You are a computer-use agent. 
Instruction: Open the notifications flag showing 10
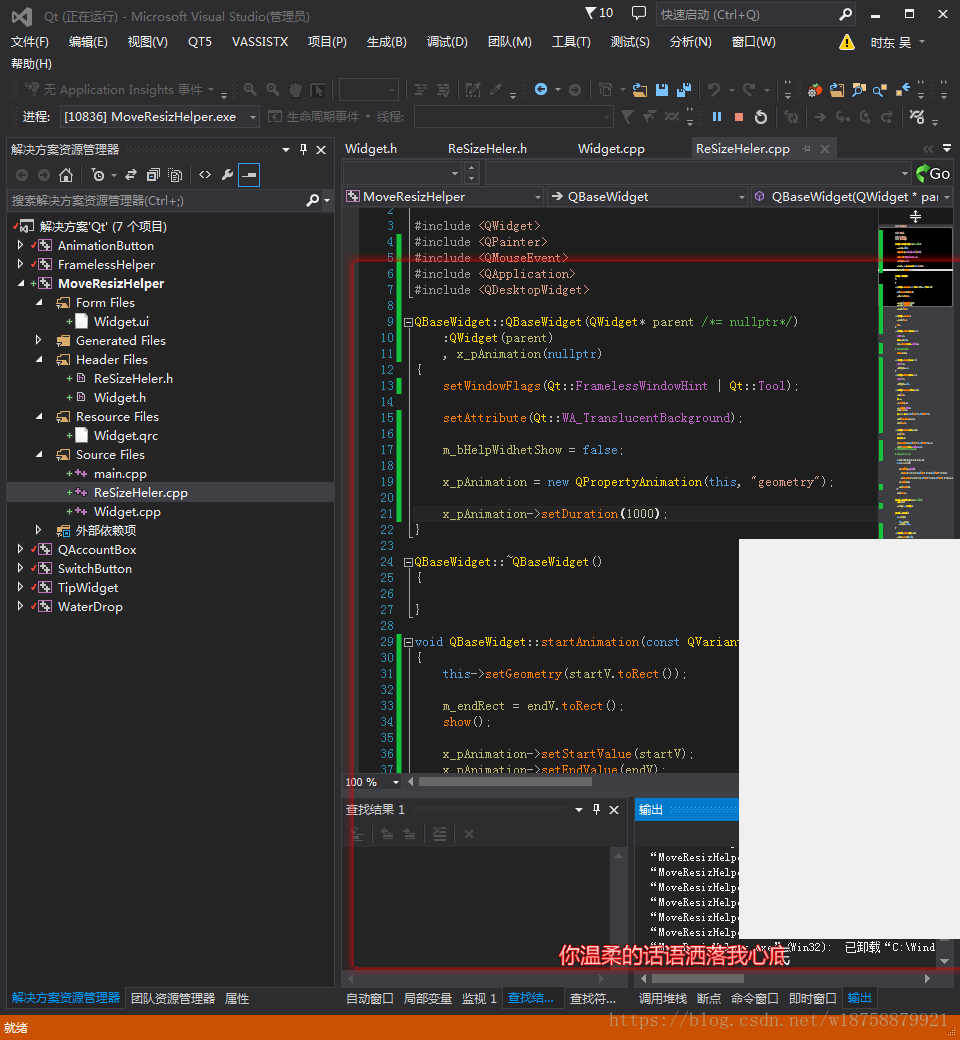click(x=598, y=13)
